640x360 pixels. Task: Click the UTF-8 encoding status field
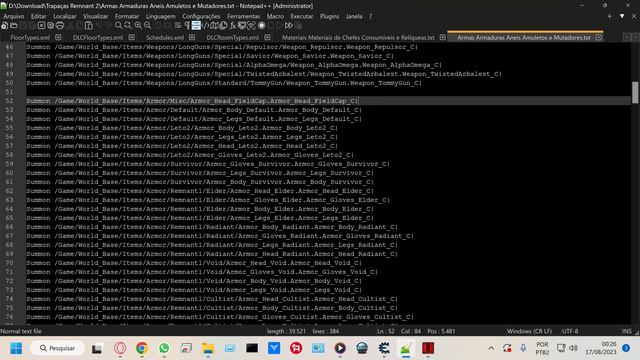coord(570,331)
